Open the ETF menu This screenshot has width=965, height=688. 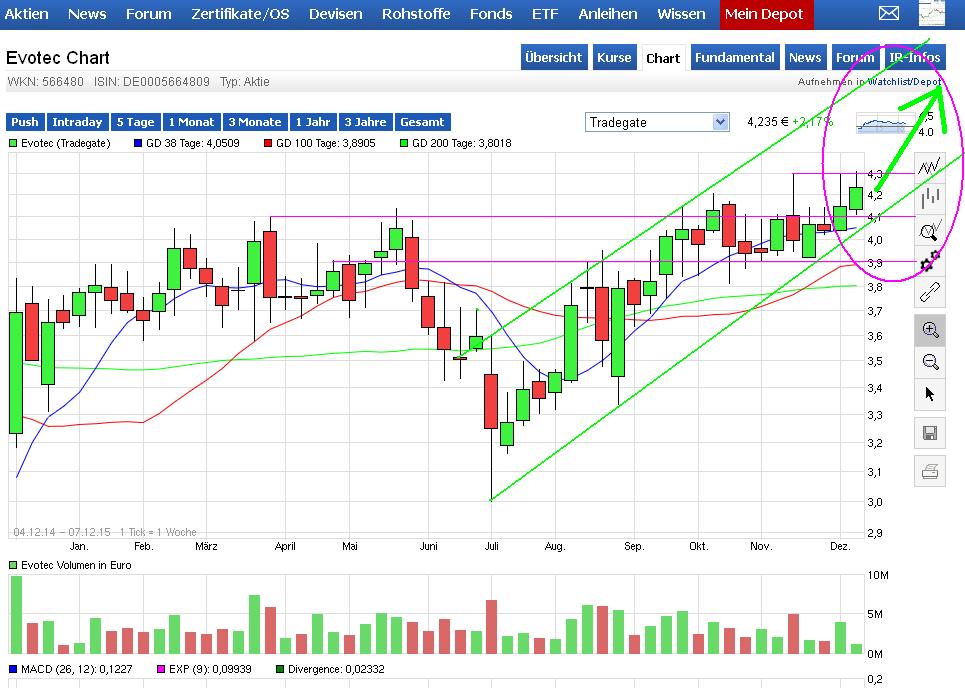coord(545,14)
